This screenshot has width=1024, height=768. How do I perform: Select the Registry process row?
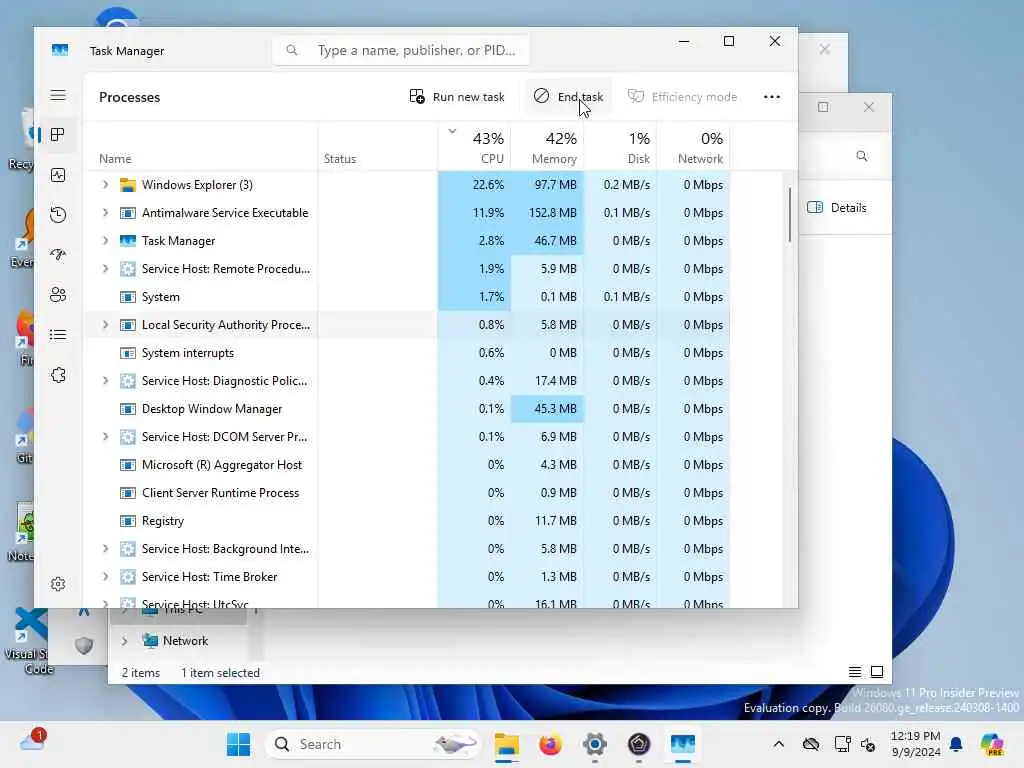pyautogui.click(x=408, y=521)
